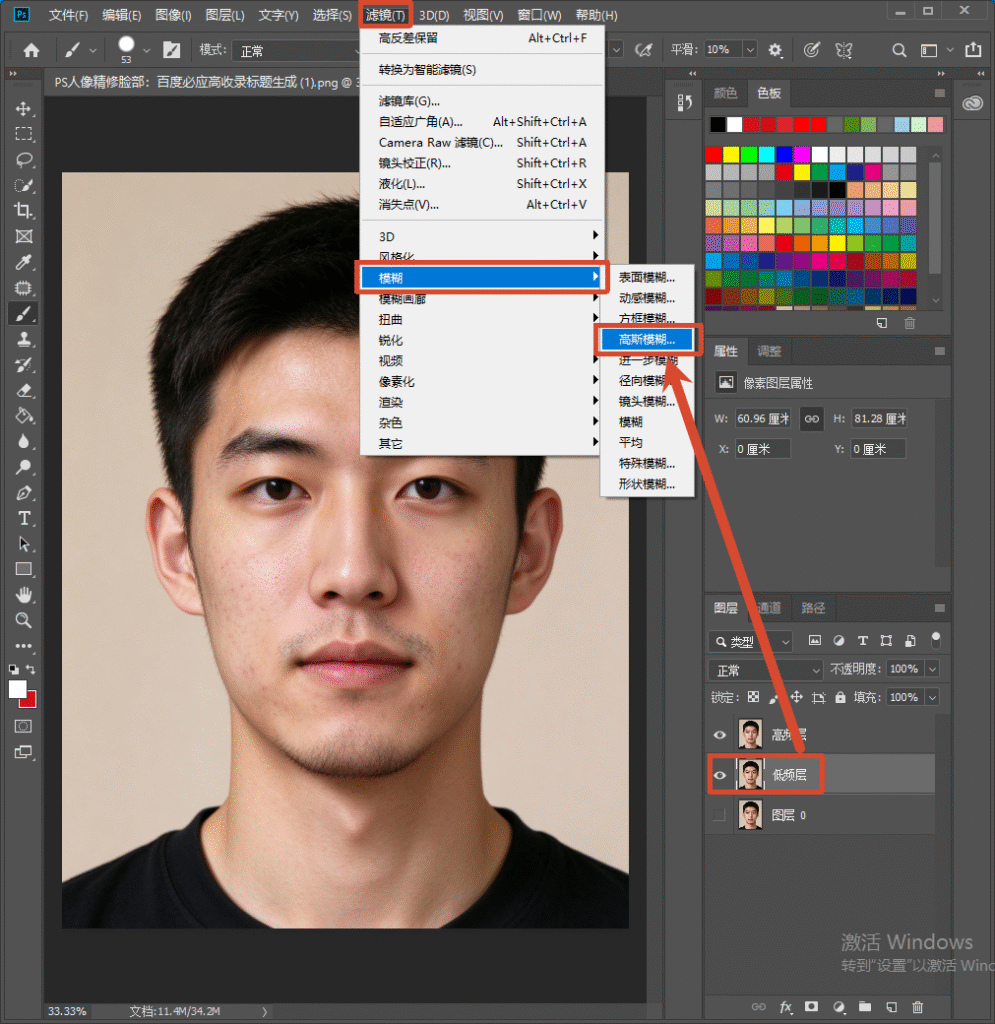Screen dimensions: 995x1024
Task: Open the 图像(I) menu
Action: point(173,15)
